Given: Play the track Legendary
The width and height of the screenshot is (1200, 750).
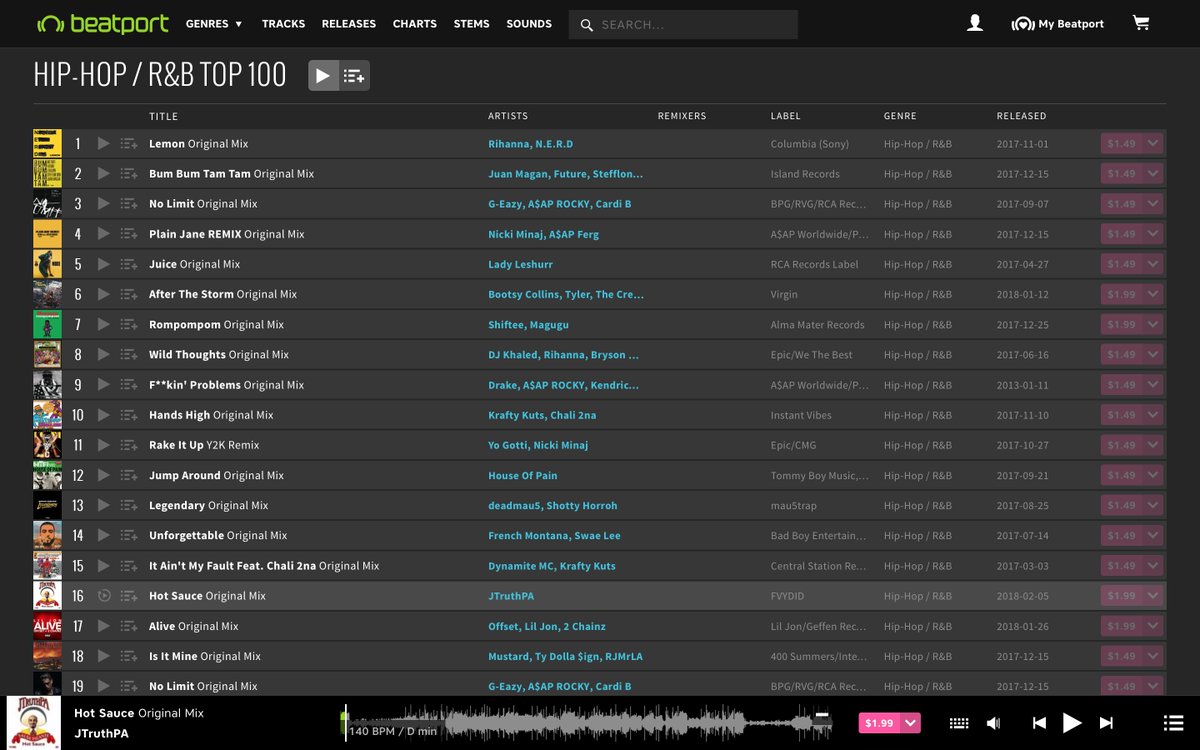Looking at the screenshot, I should click(104, 505).
